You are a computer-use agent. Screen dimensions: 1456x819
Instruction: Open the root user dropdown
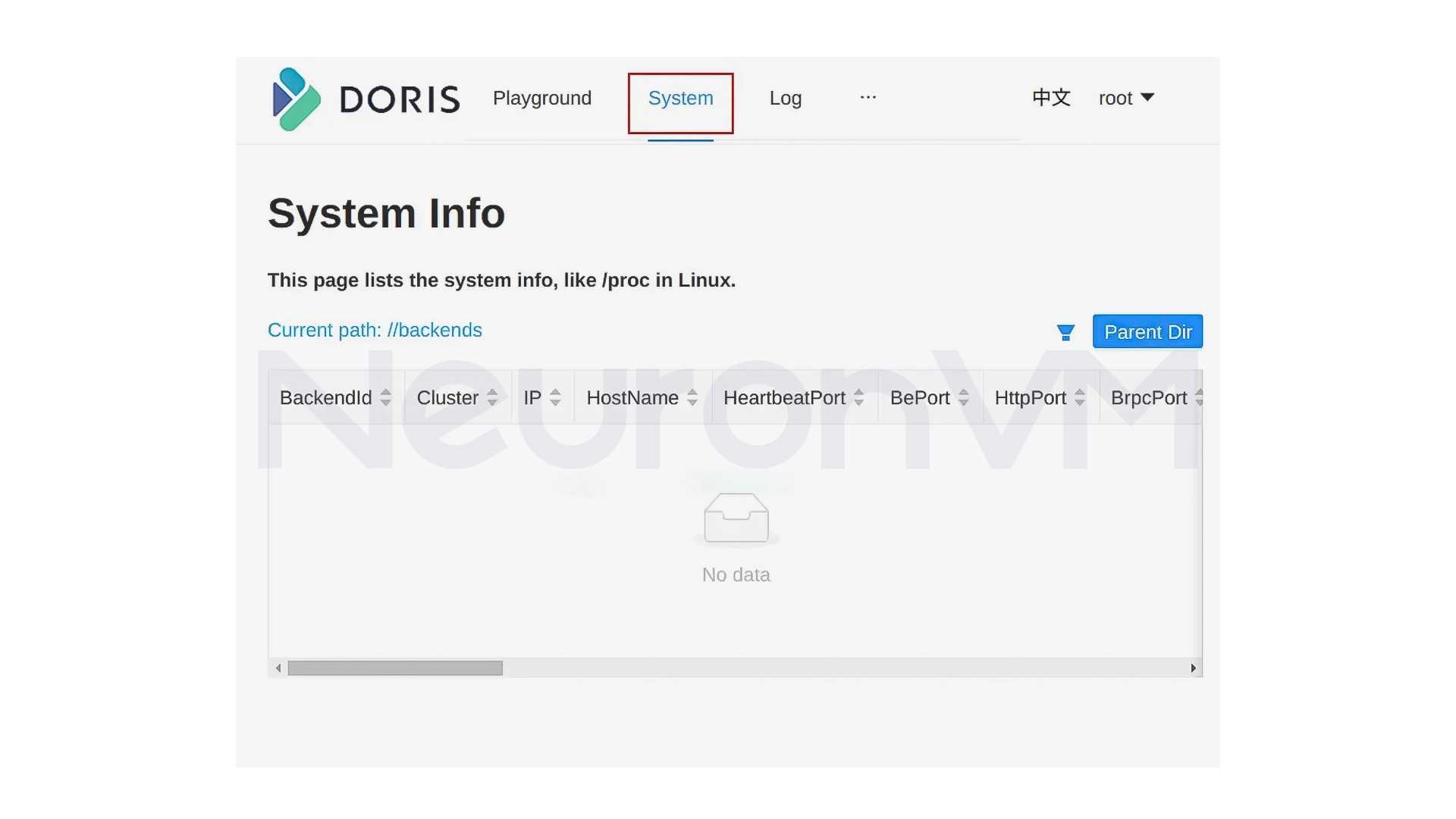click(x=1126, y=98)
